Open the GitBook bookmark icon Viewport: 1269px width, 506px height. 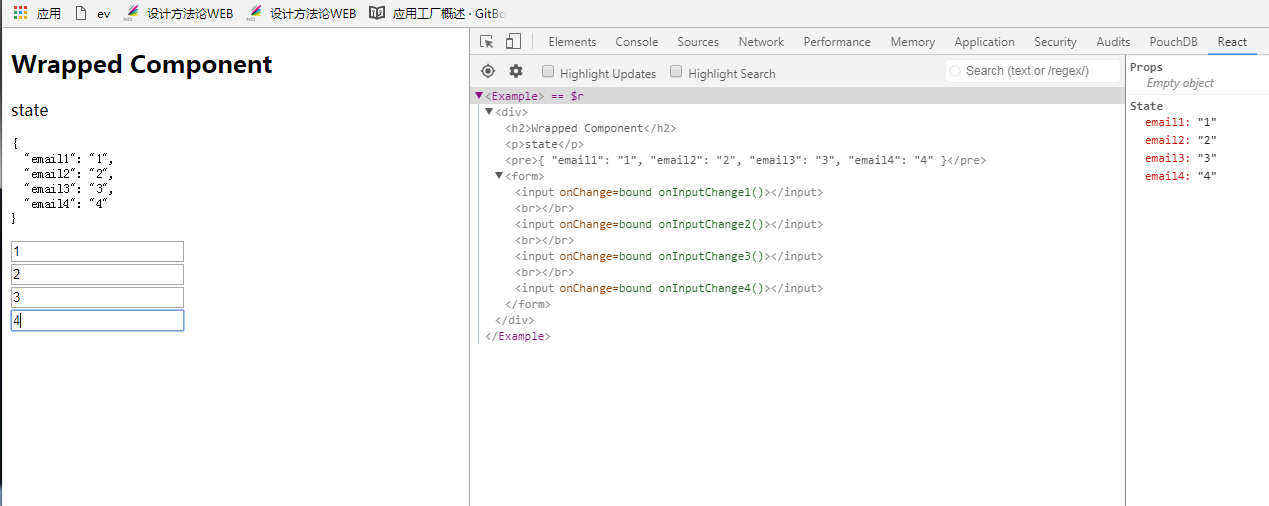[x=377, y=13]
